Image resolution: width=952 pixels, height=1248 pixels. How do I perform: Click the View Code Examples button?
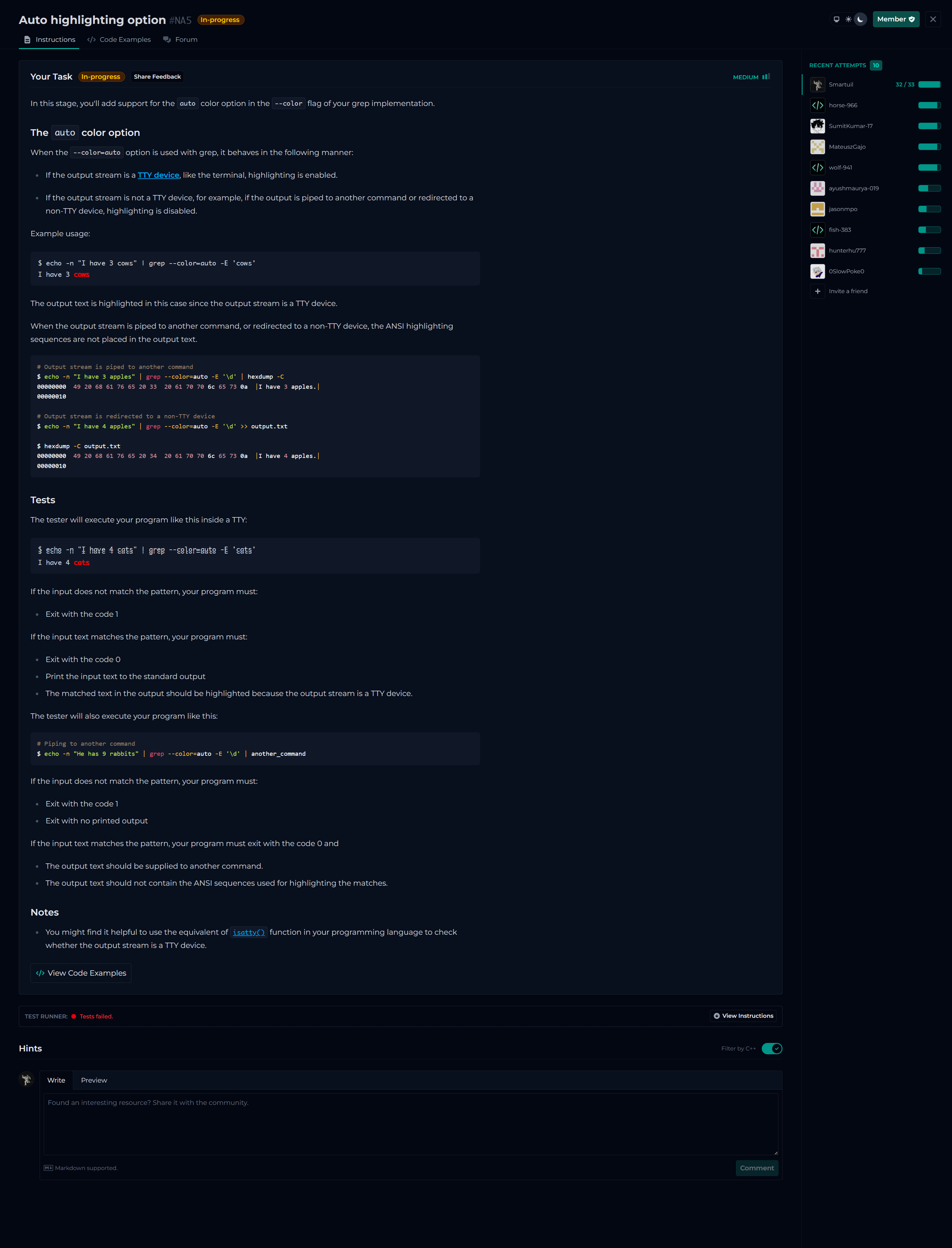pos(81,973)
